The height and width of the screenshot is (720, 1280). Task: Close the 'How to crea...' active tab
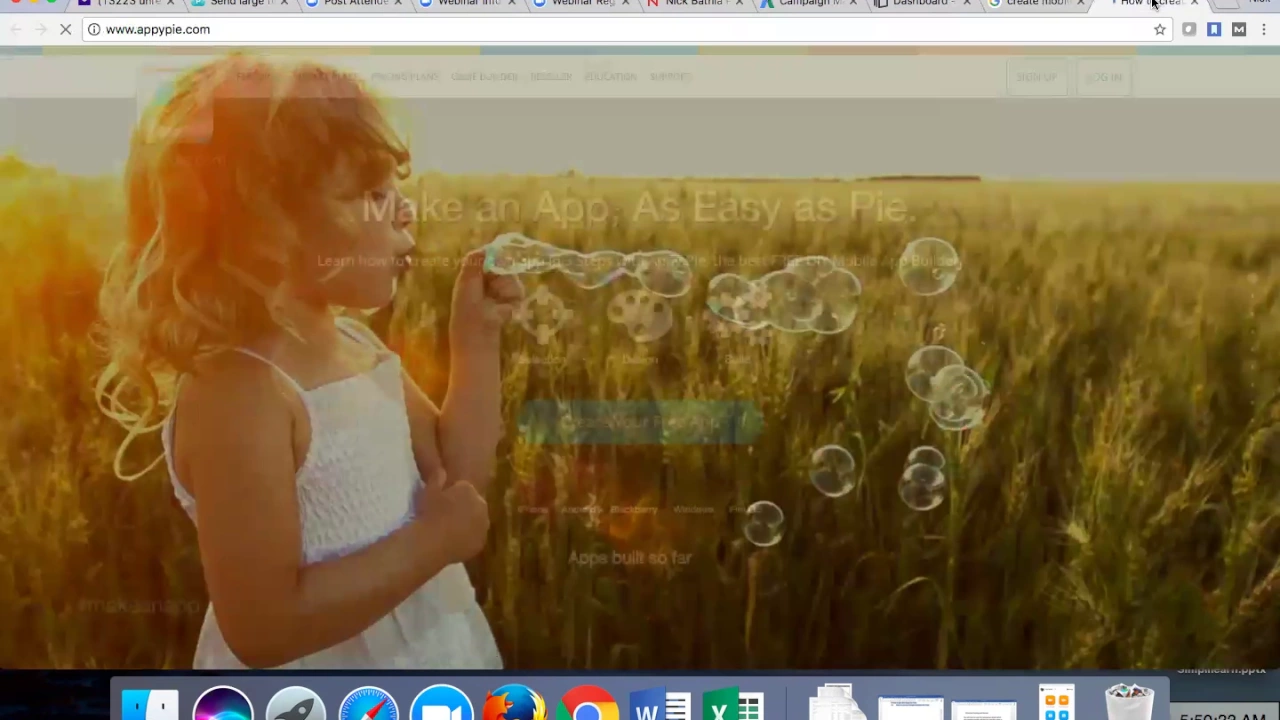coord(1194,3)
